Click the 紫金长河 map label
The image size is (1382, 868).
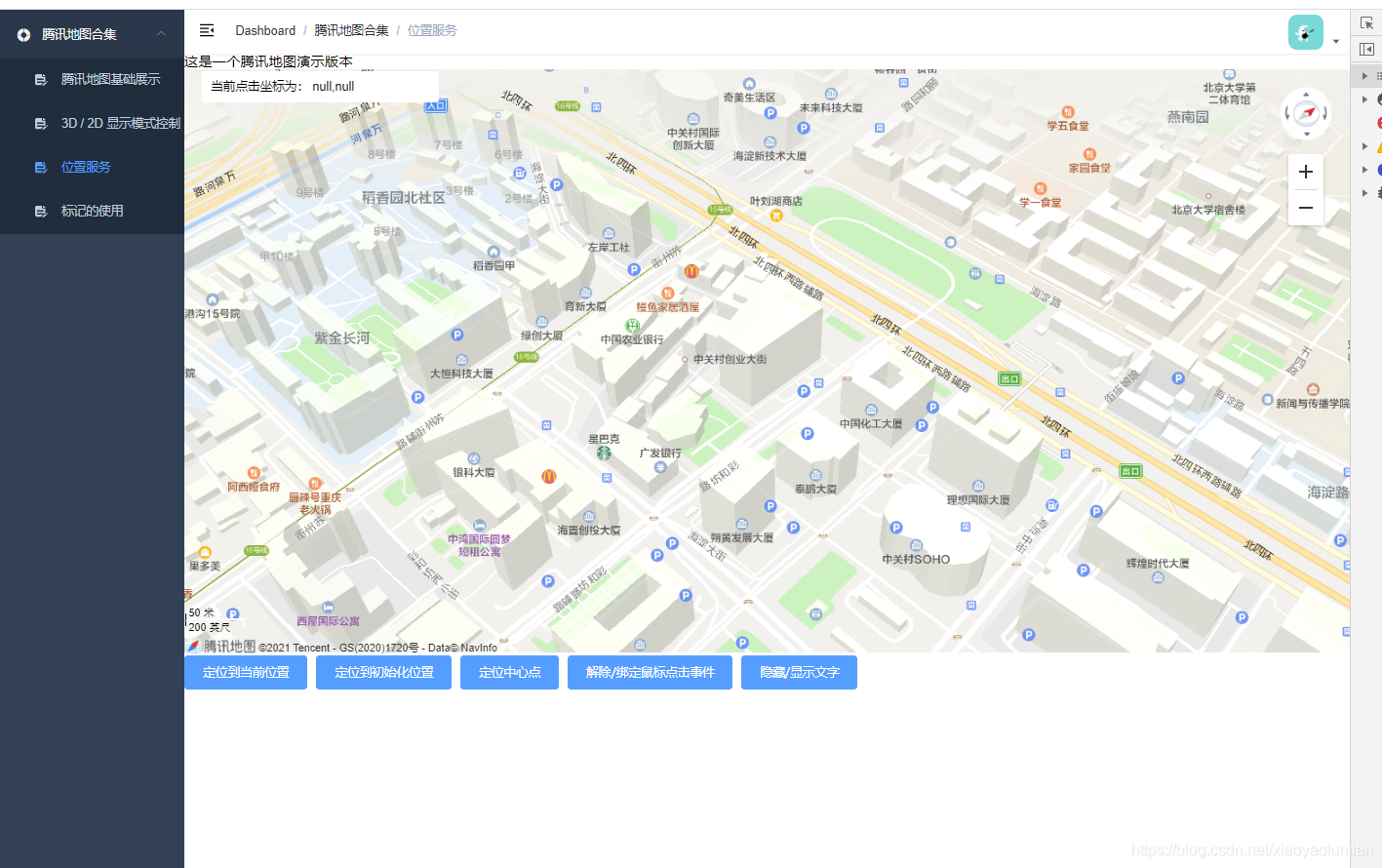[x=342, y=338]
